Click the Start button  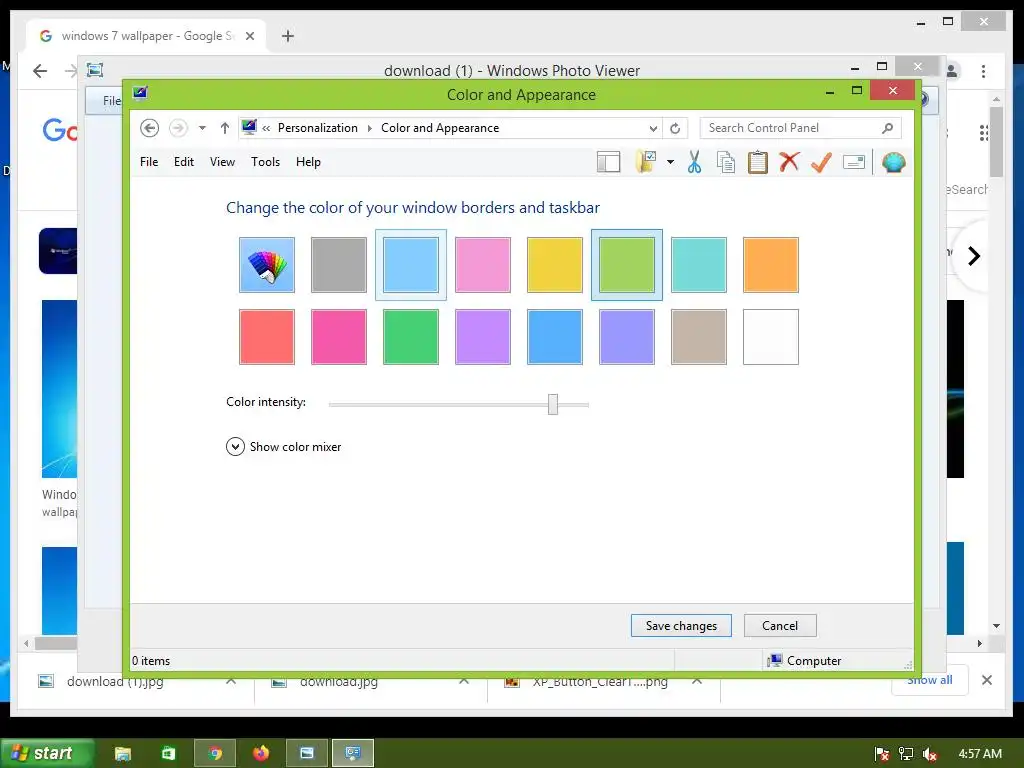pyautogui.click(x=47, y=753)
